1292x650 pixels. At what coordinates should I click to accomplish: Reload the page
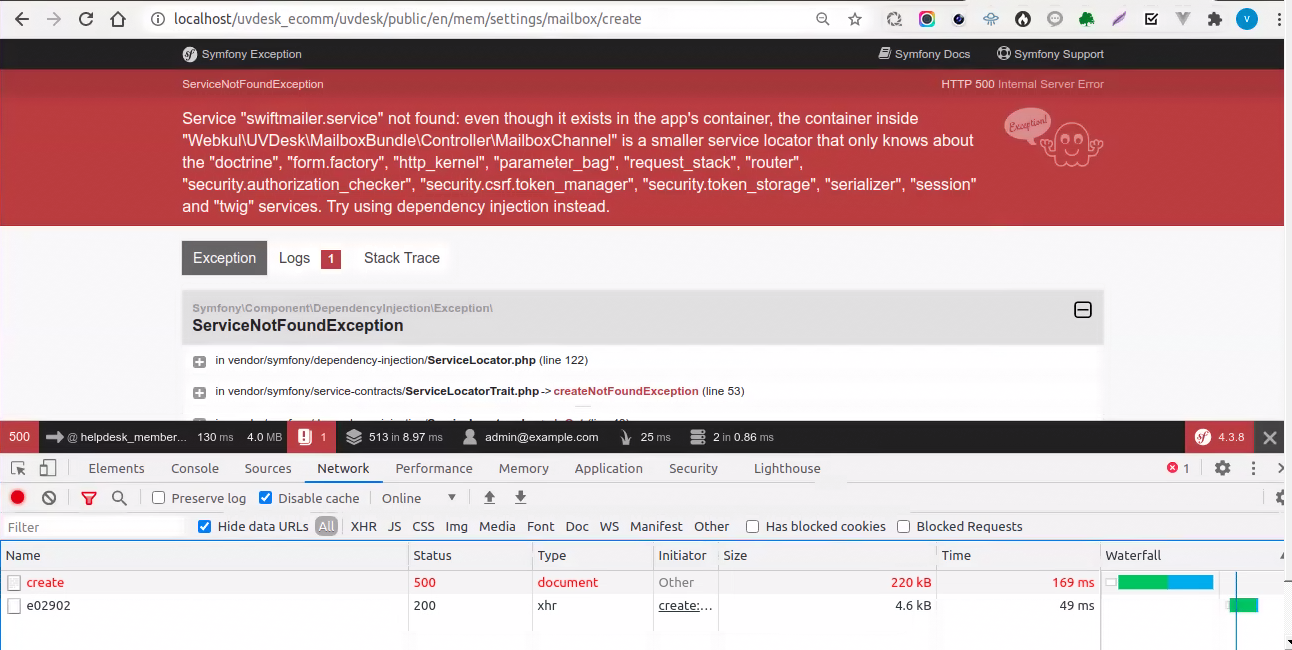tap(86, 19)
